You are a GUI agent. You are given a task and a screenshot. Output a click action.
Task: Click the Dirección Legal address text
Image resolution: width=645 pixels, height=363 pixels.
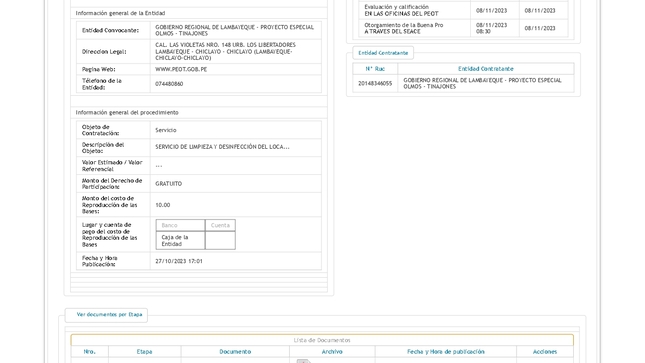coord(225,51)
